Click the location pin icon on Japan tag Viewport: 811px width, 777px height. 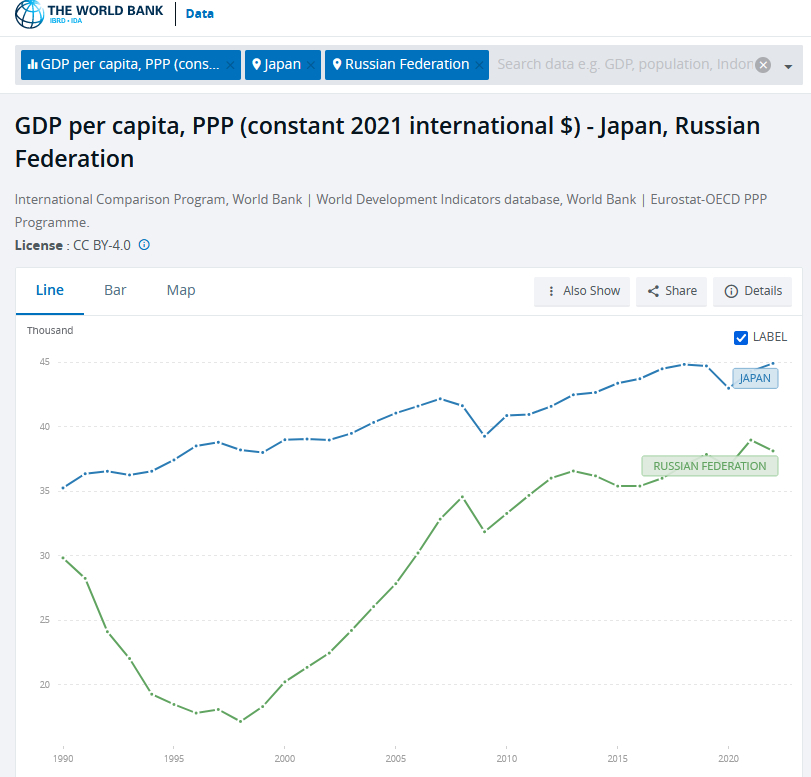point(257,65)
